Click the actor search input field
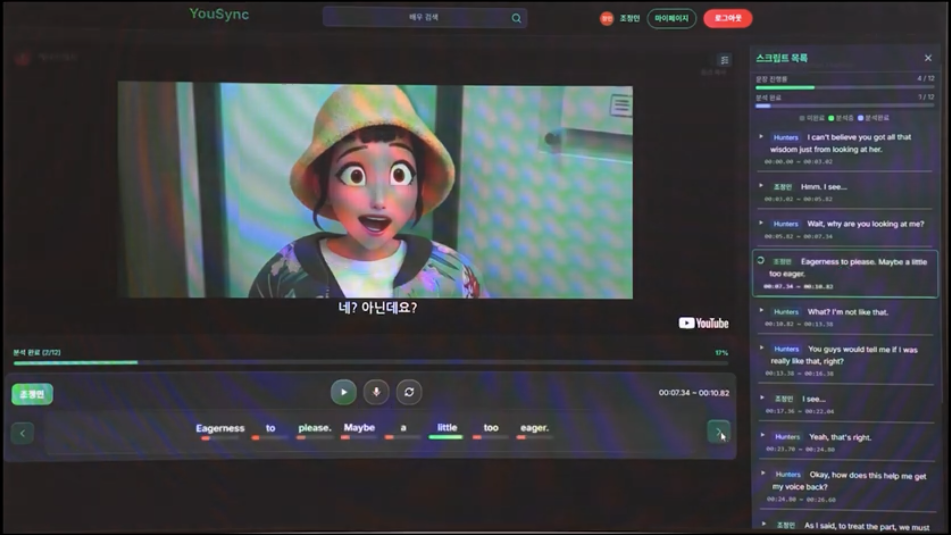This screenshot has width=951, height=535. pos(425,18)
